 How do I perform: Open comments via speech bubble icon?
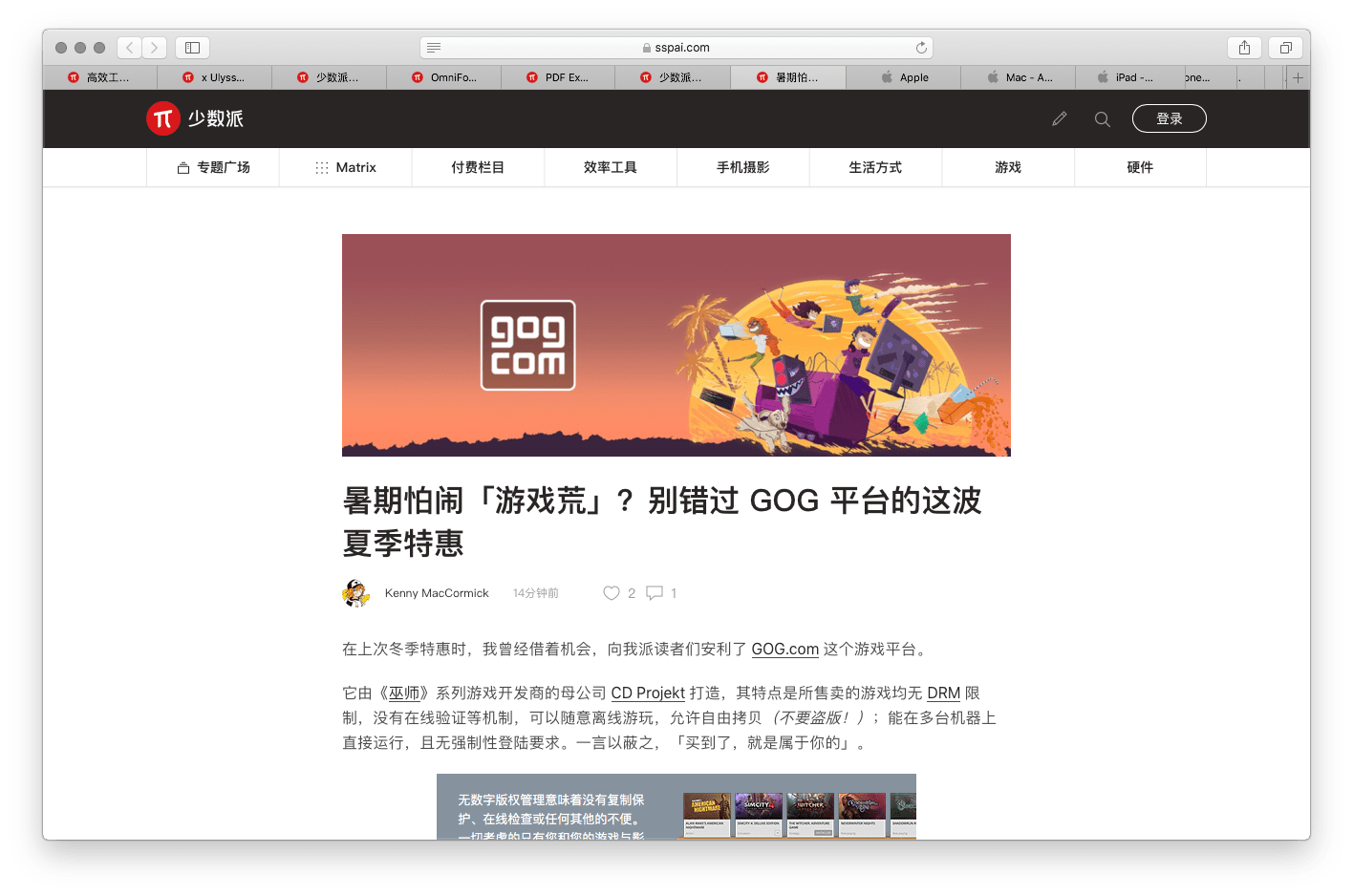click(x=655, y=593)
